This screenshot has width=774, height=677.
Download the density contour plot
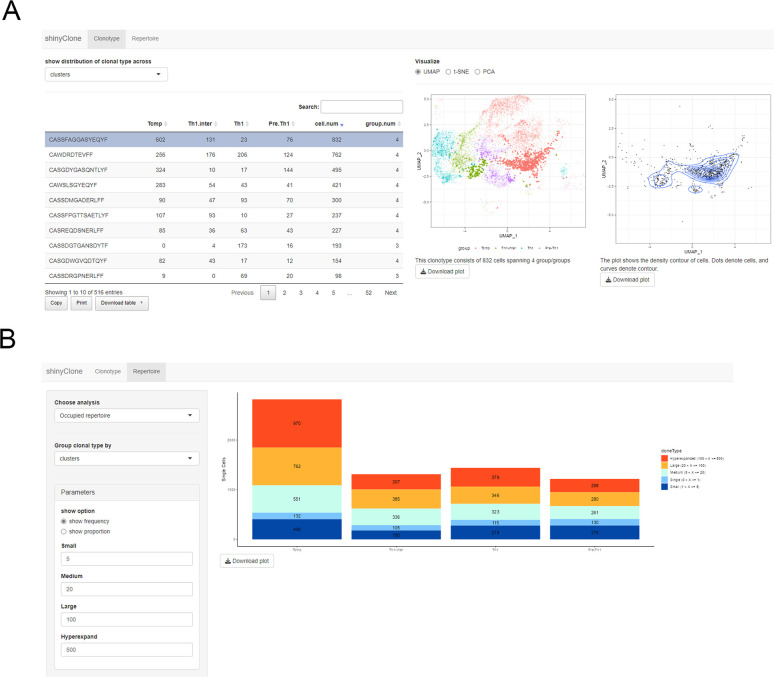pos(627,279)
